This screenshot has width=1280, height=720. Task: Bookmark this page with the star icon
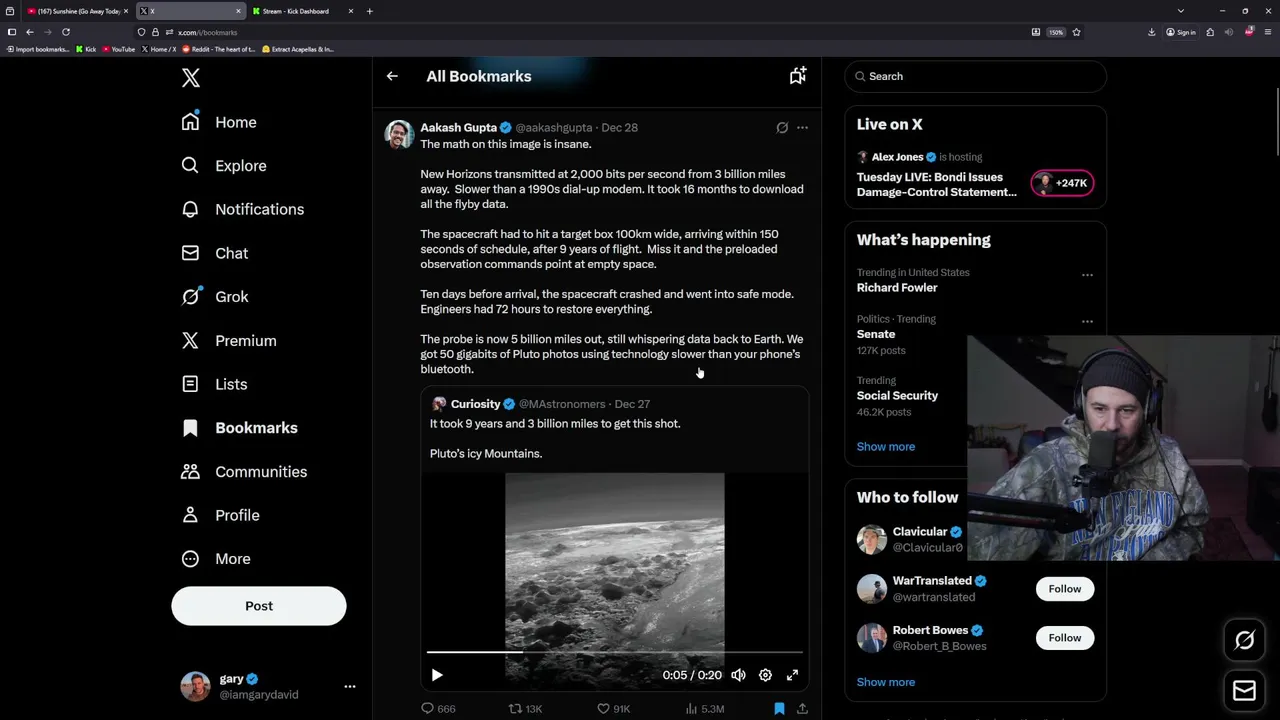1076,32
